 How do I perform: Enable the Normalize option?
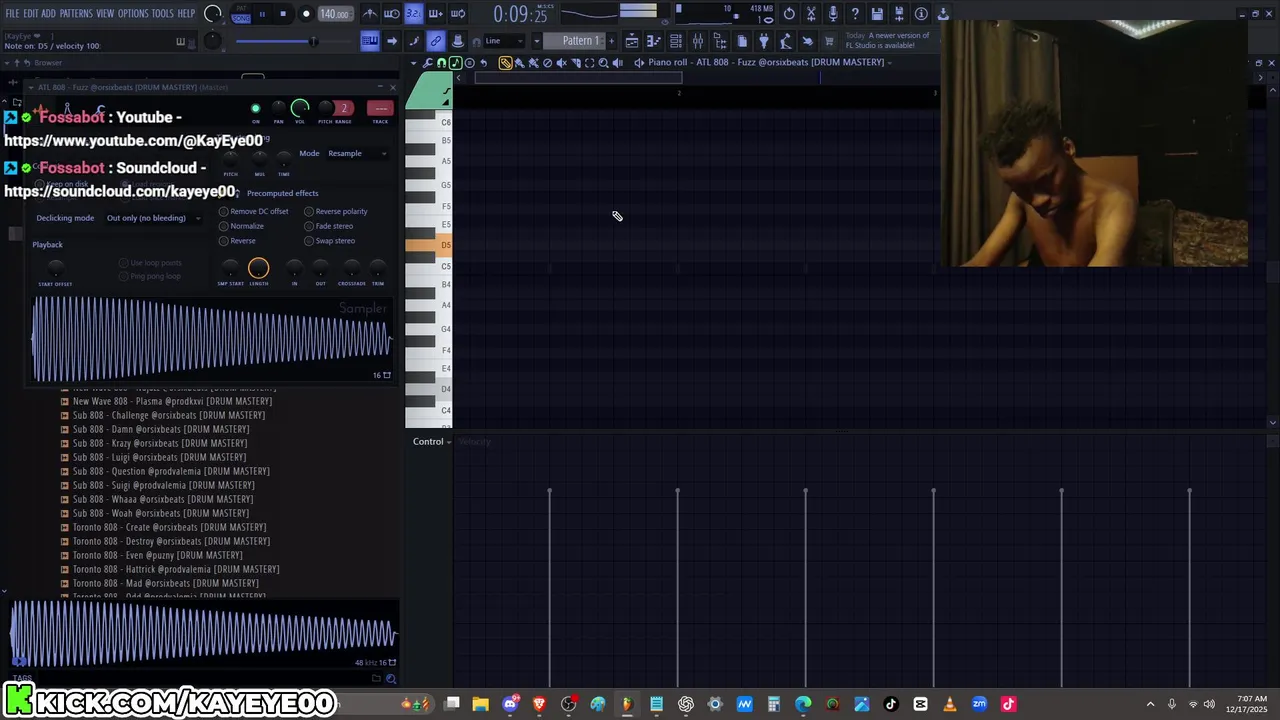click(241, 226)
